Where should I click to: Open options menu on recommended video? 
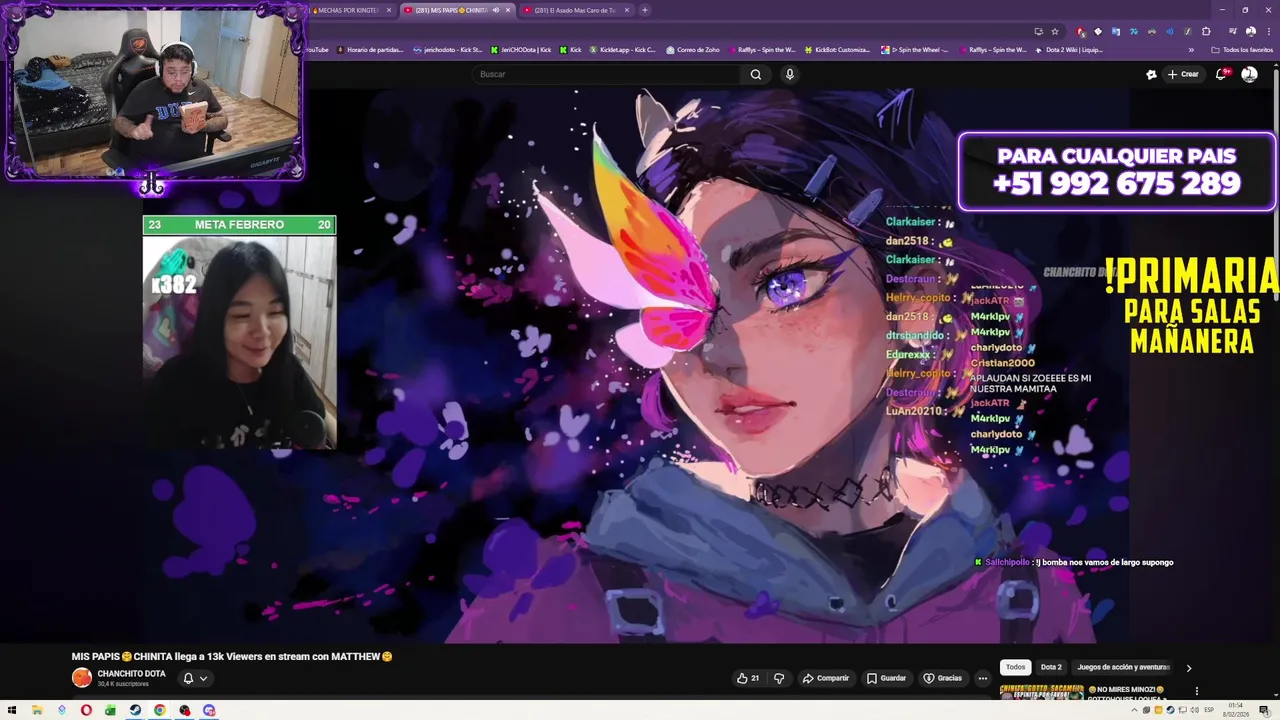coord(1196,691)
